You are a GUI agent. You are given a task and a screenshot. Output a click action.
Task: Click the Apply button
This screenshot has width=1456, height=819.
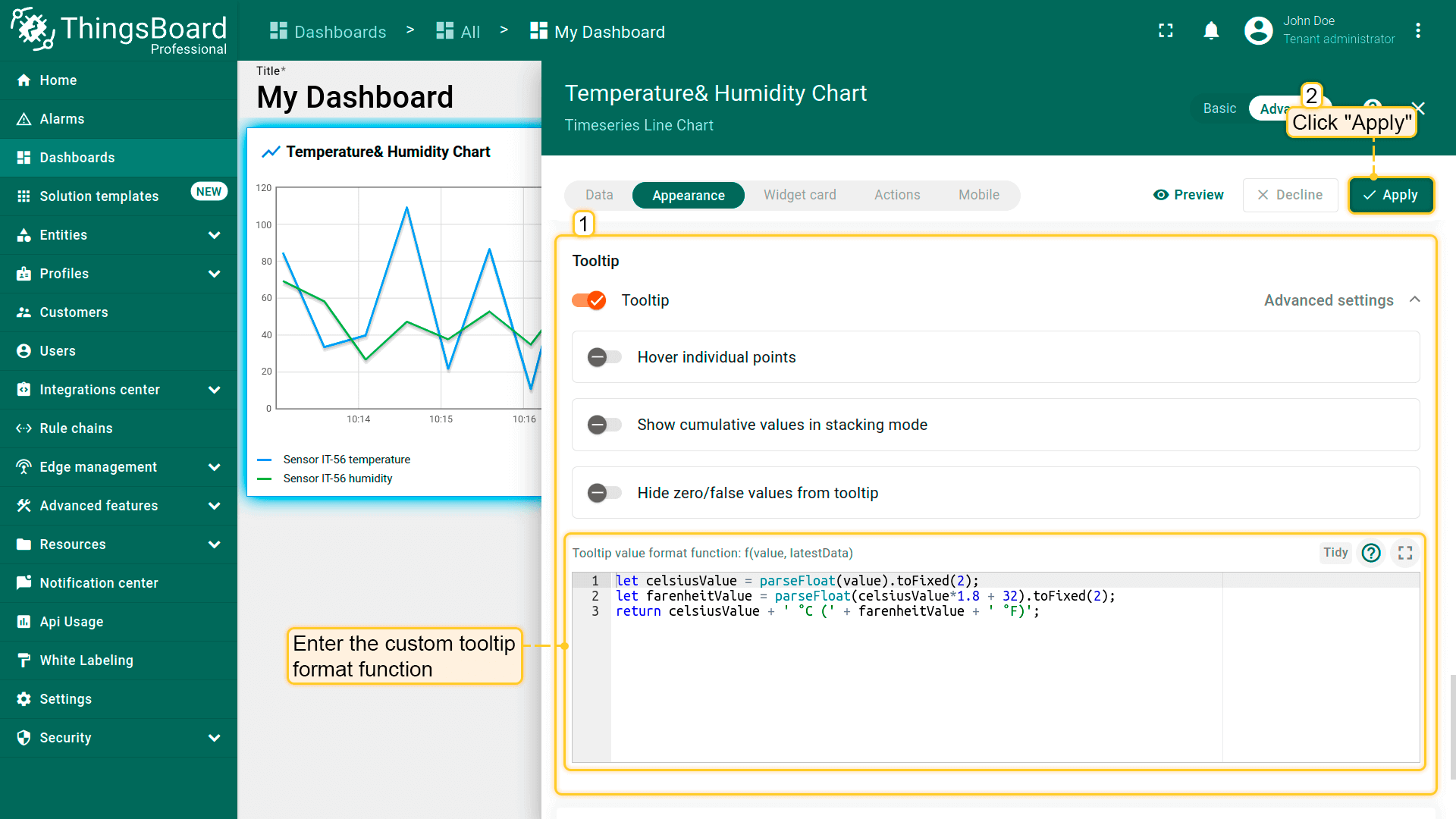pos(1391,195)
